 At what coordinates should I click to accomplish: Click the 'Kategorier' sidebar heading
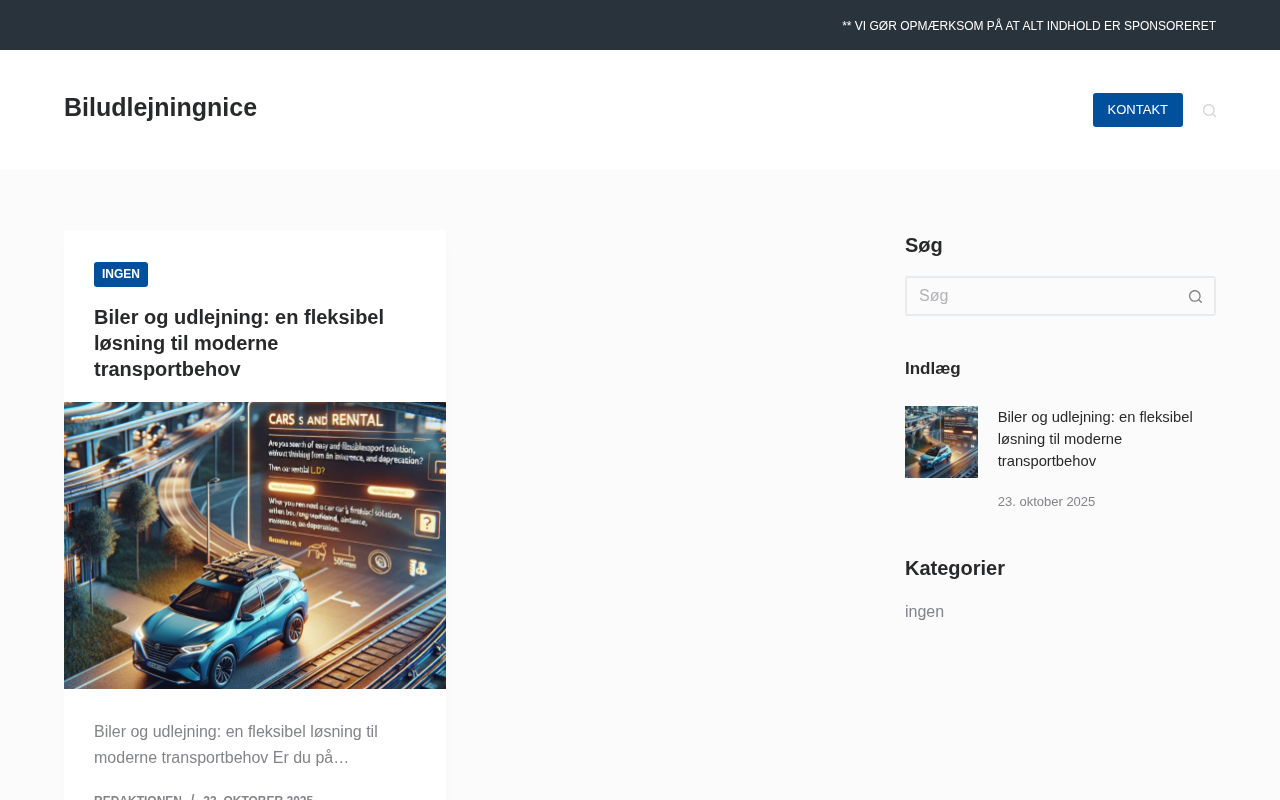(x=955, y=568)
